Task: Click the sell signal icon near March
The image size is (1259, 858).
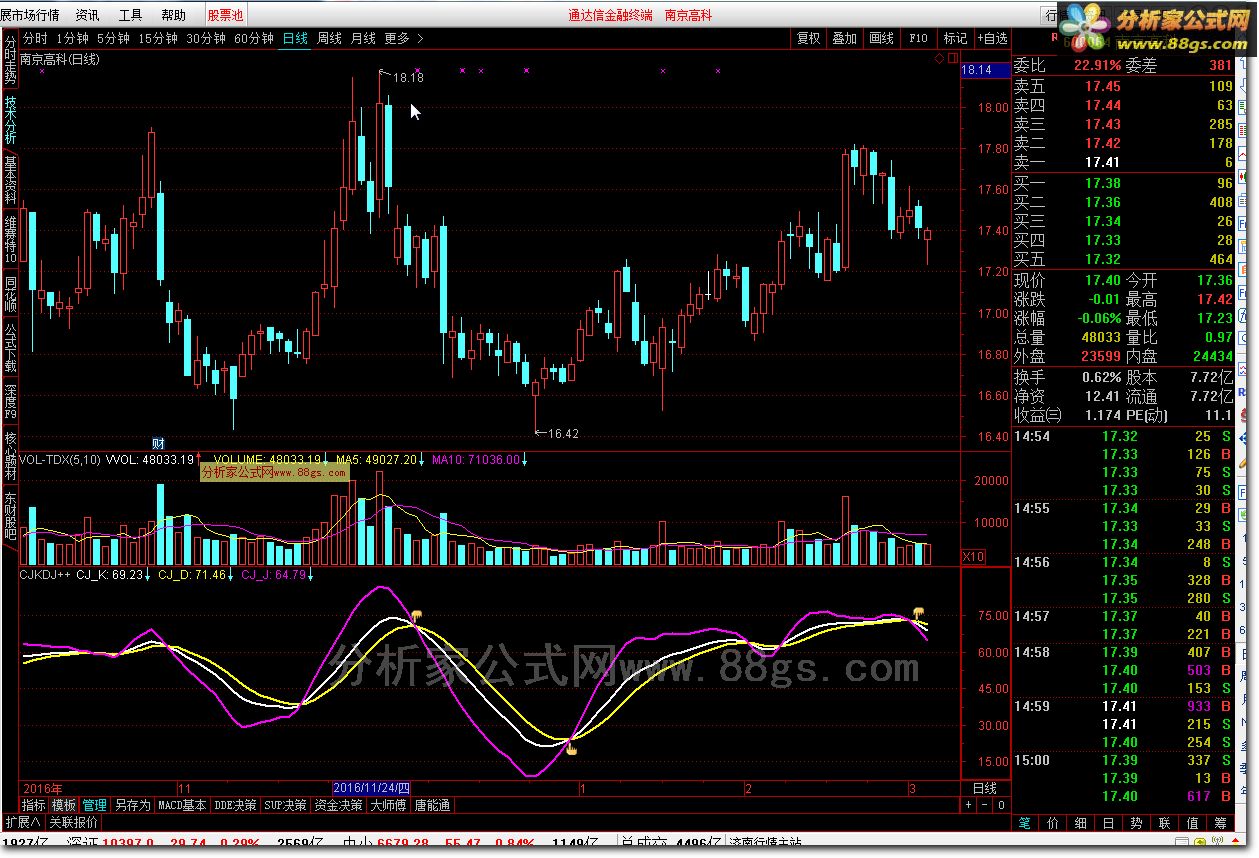Action: 918,612
